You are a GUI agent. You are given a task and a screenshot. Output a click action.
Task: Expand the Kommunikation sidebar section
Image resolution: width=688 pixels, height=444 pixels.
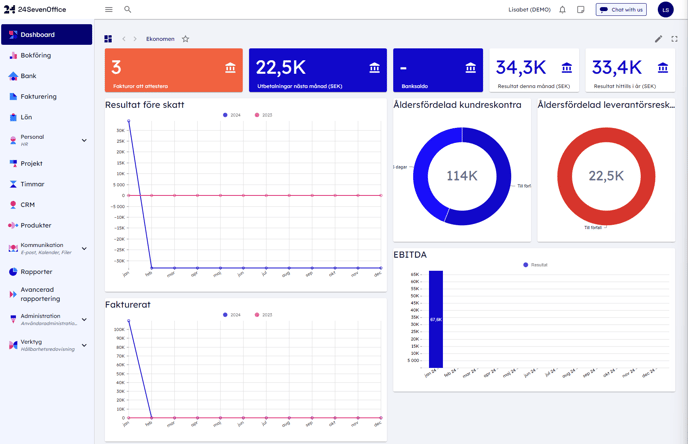[x=84, y=248]
